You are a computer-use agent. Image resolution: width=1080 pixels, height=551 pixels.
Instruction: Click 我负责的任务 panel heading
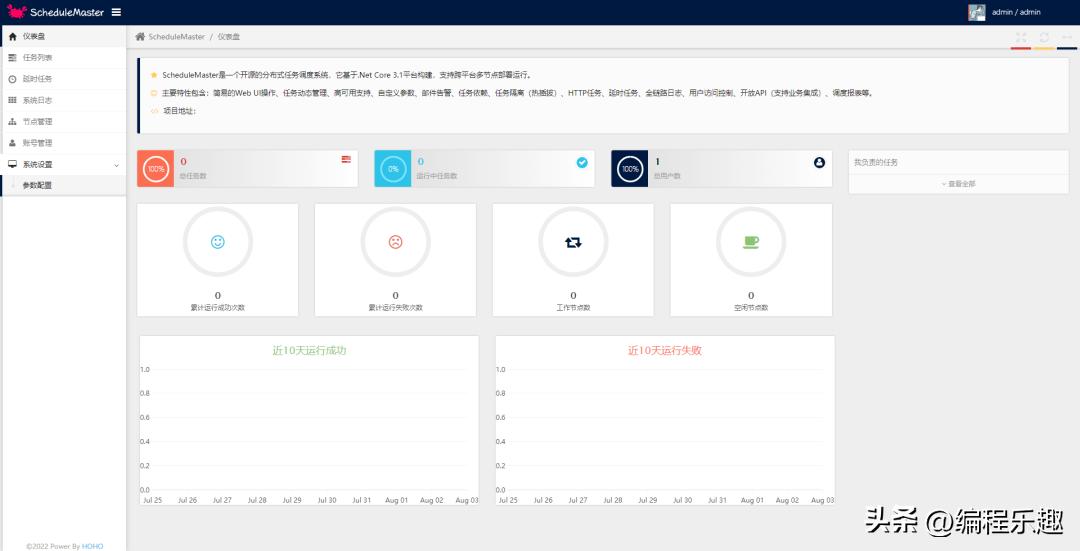pos(875,163)
